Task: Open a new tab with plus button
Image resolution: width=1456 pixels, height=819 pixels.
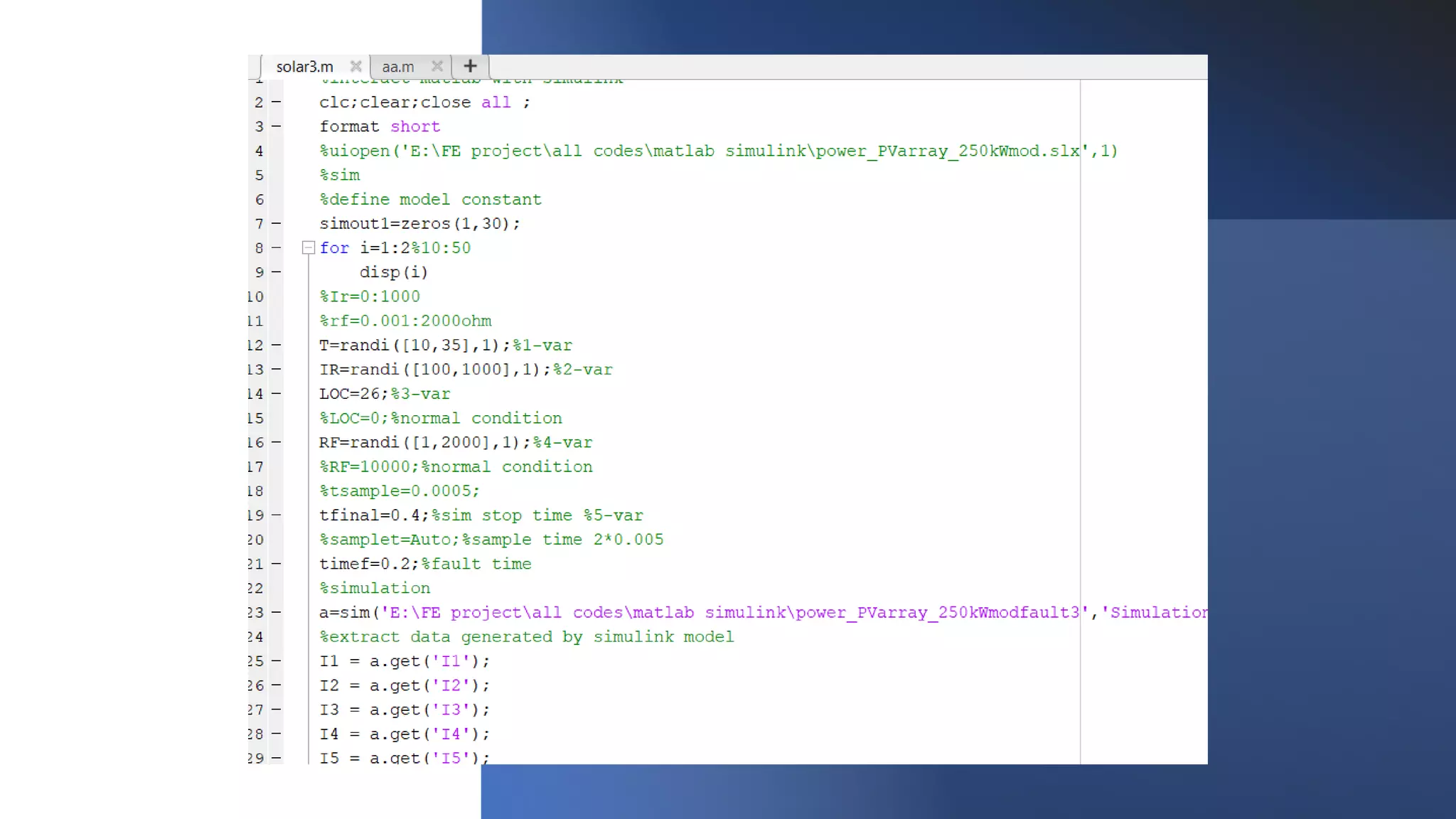Action: click(x=470, y=66)
